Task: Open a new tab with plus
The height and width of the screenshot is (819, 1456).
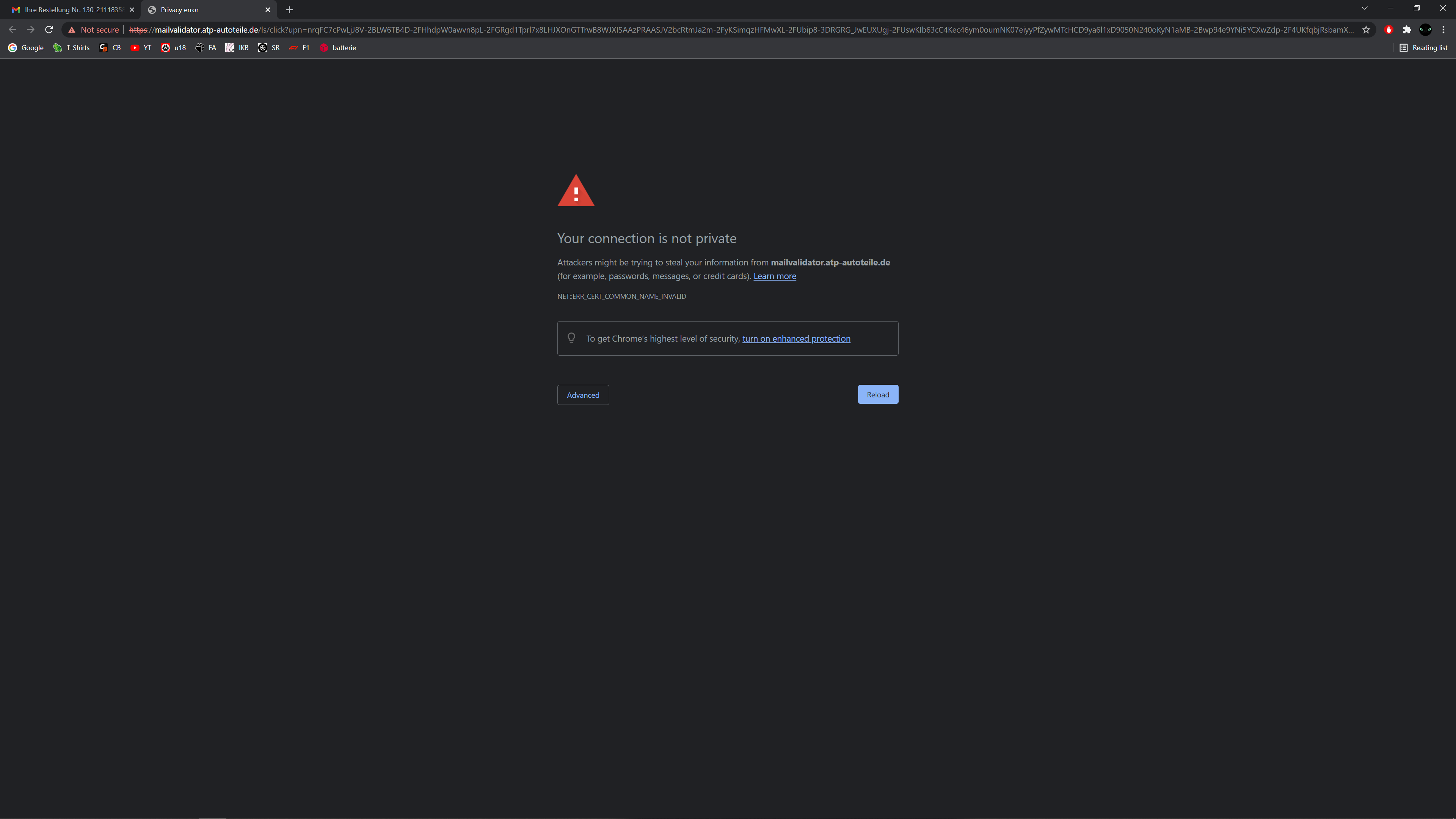Action: (289, 9)
